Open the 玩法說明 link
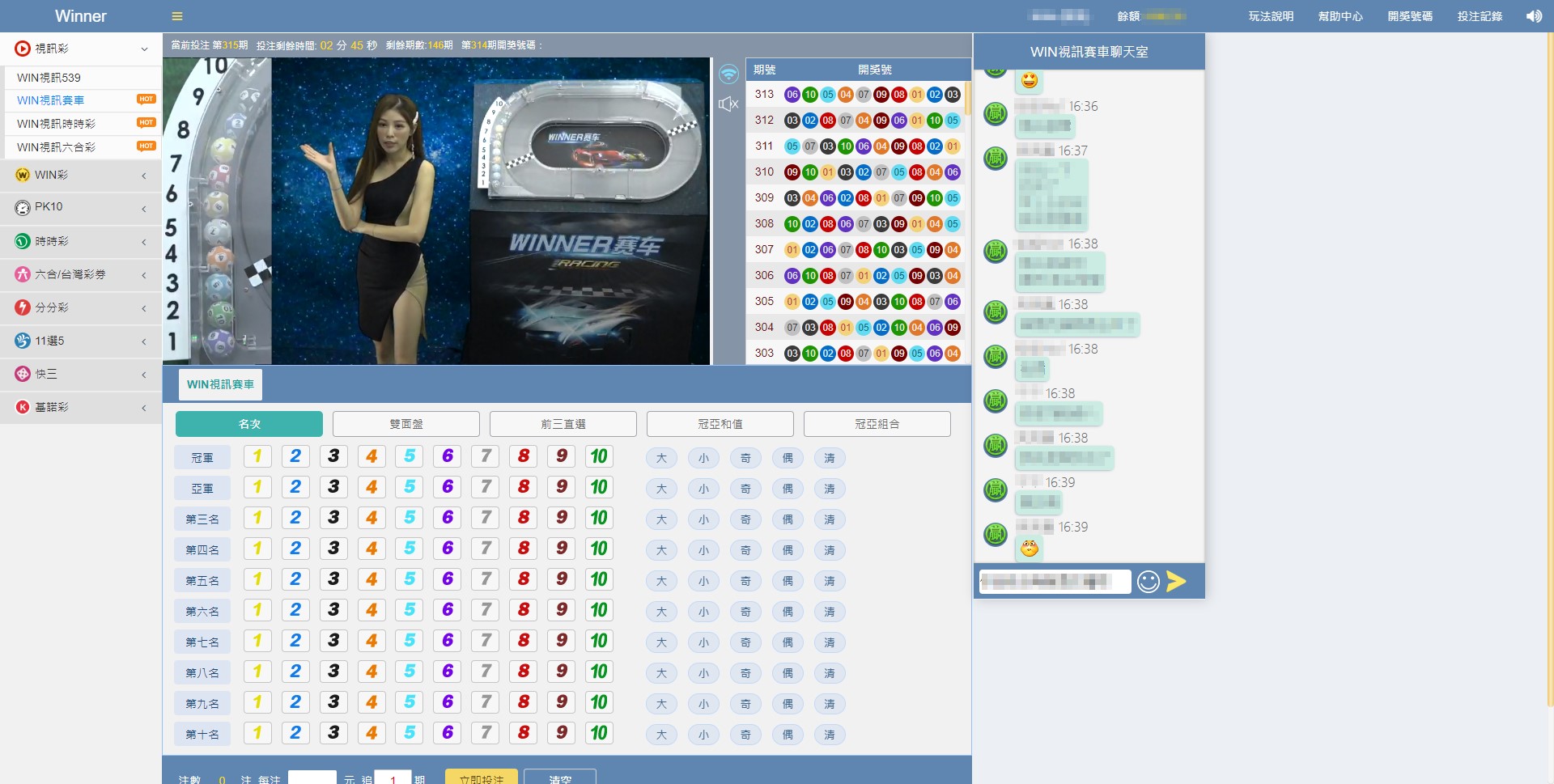Image resolution: width=1554 pixels, height=784 pixels. point(1271,16)
